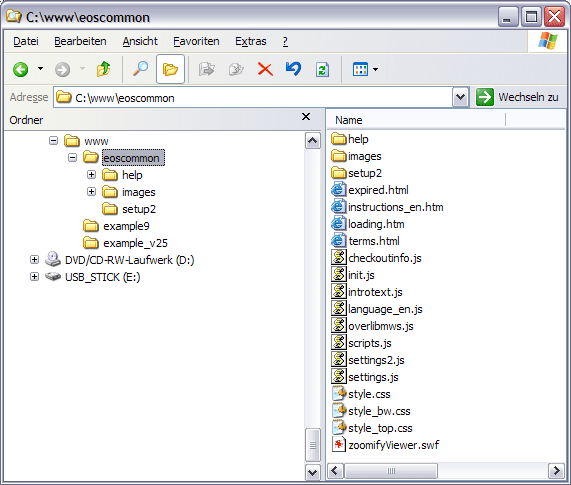Click the Name column header
This screenshot has height=485, width=571.
(x=416, y=120)
